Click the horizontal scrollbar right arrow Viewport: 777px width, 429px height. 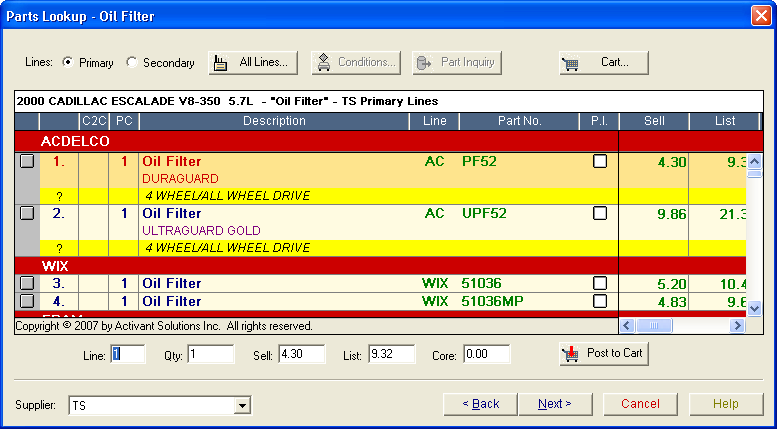(738, 325)
